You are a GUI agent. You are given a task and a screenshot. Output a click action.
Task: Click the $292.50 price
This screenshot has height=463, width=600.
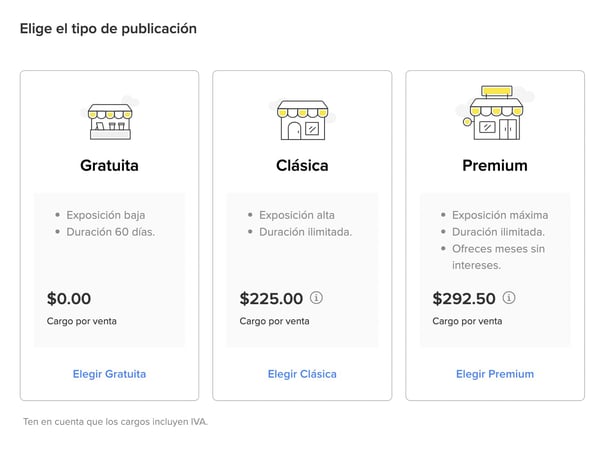pos(464,298)
